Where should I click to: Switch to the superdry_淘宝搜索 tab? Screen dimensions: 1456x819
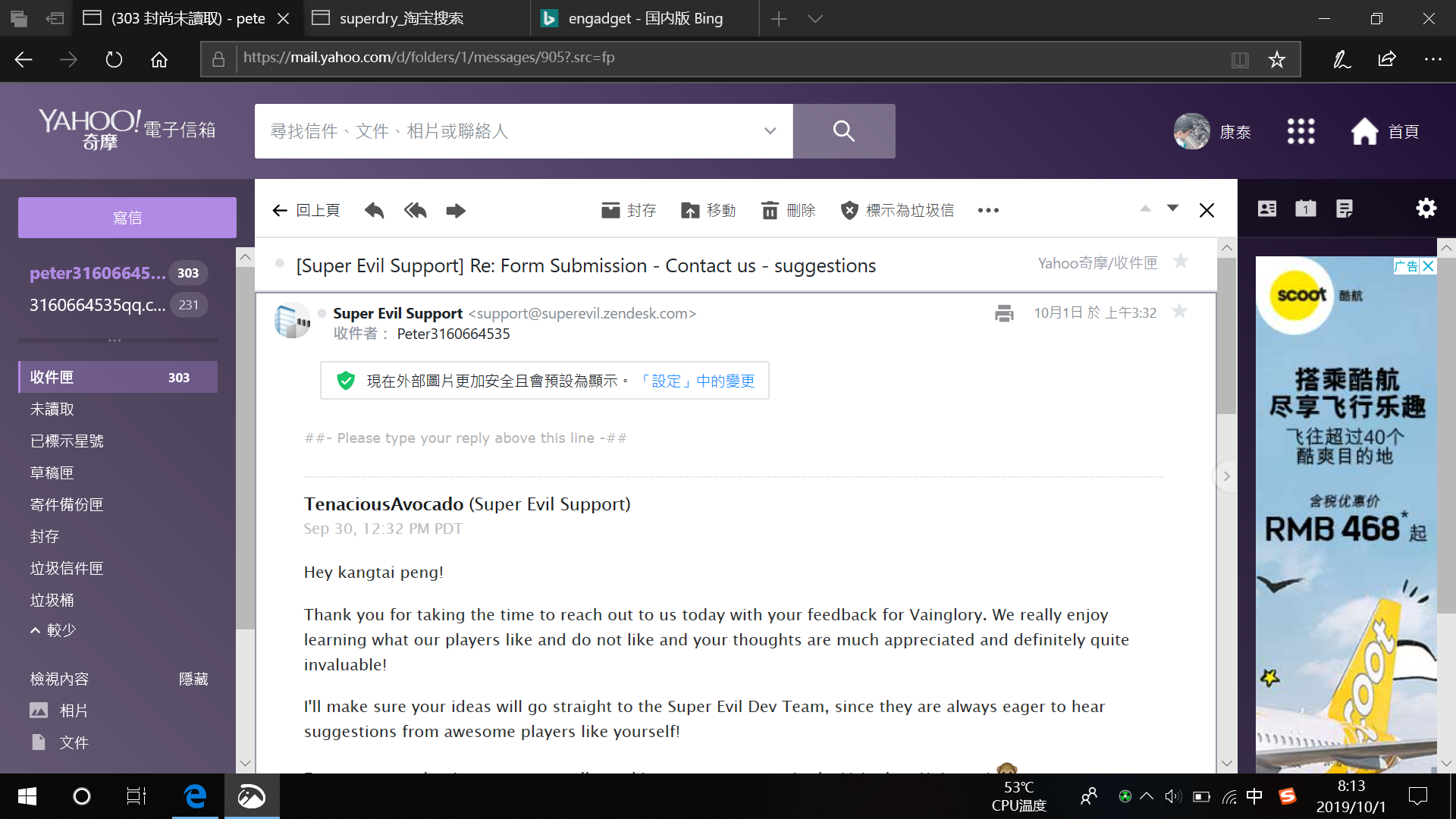tap(417, 18)
